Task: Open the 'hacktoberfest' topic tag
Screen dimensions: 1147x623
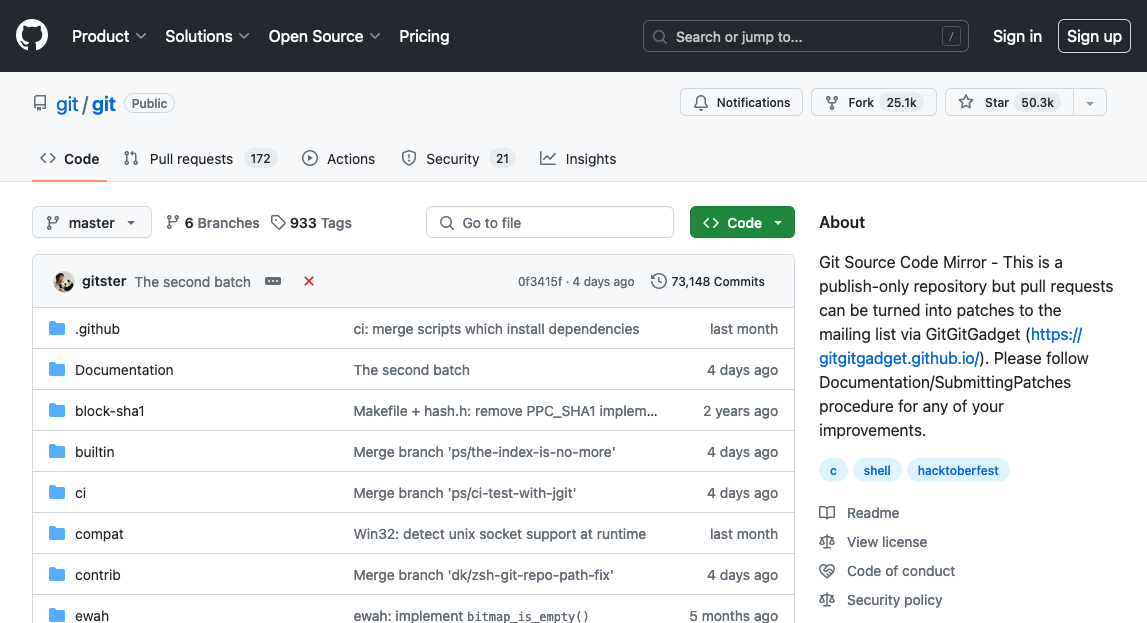Action: tap(958, 470)
